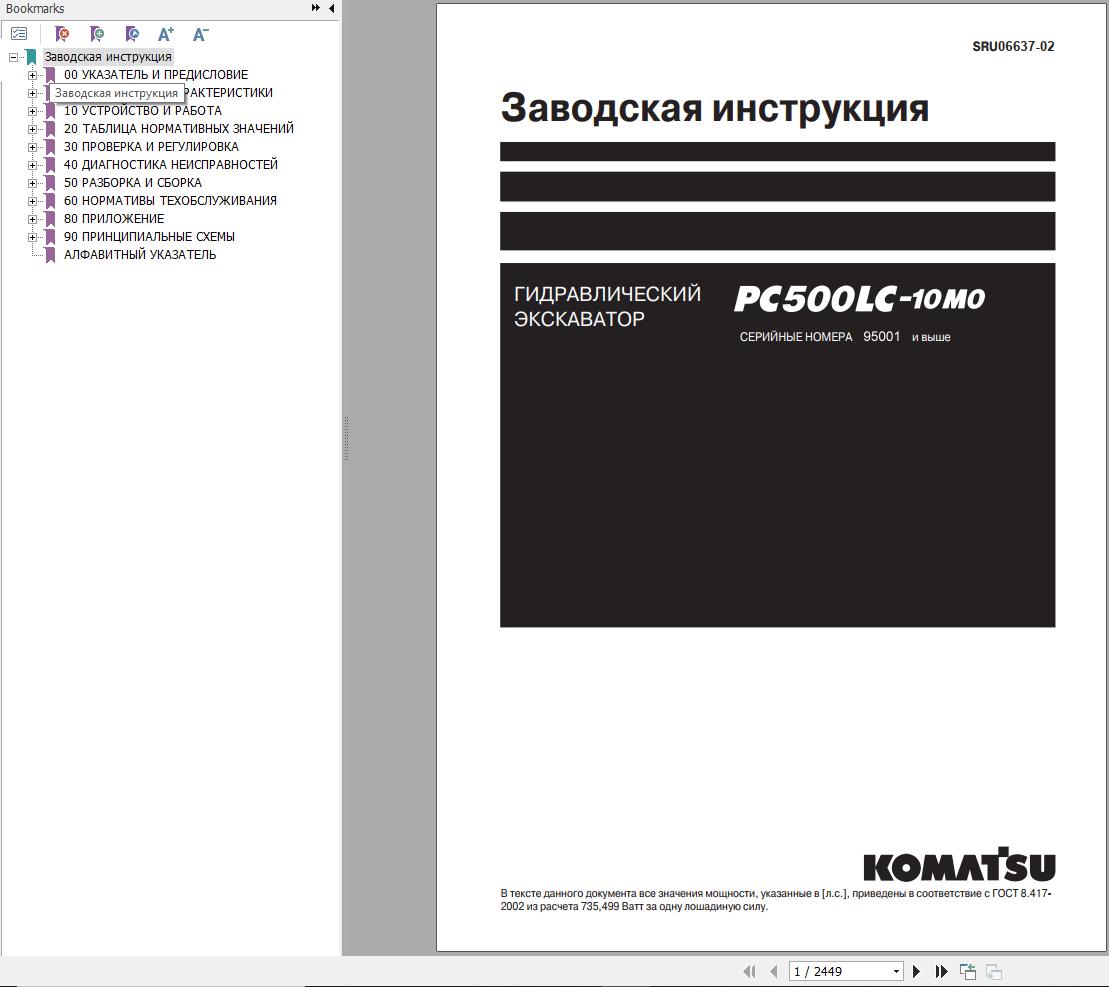
Task: Open bookmark 00 УКАЗАТЕЛЬ И ПРЕДИСЛОВИЕ
Action: point(156,75)
